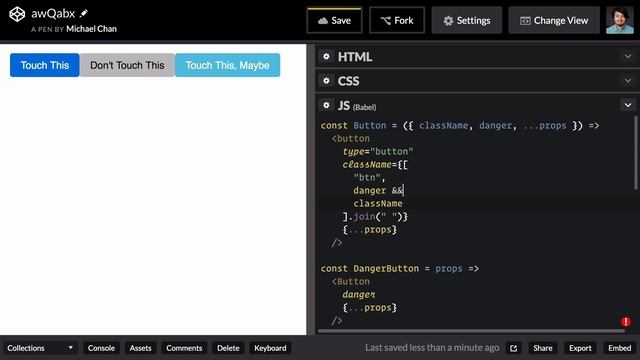The height and width of the screenshot is (360, 640).
Task: Click the gray Don't Touch This button
Action: click(x=127, y=65)
